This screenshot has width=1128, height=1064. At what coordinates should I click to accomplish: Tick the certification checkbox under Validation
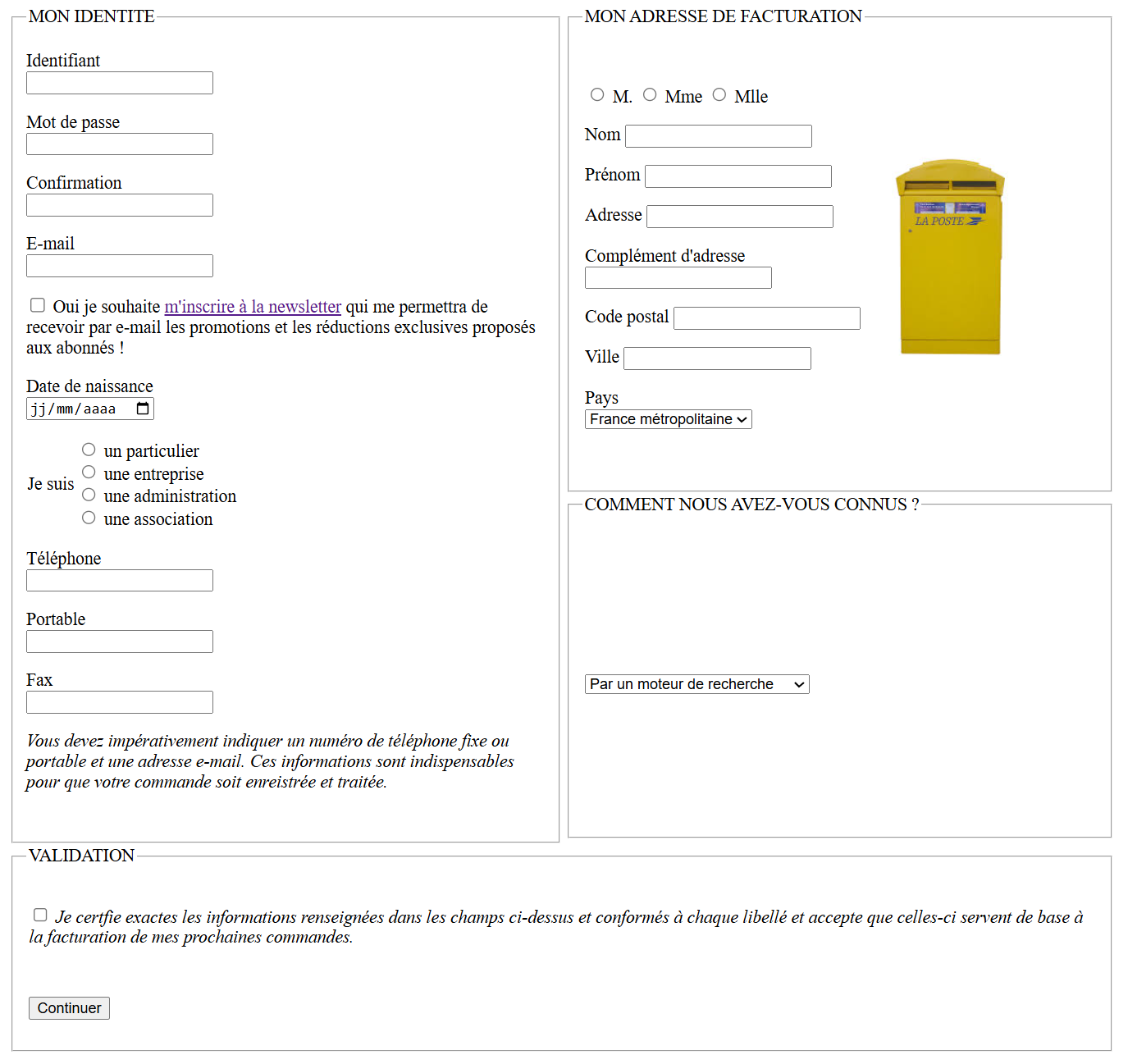pyautogui.click(x=40, y=915)
